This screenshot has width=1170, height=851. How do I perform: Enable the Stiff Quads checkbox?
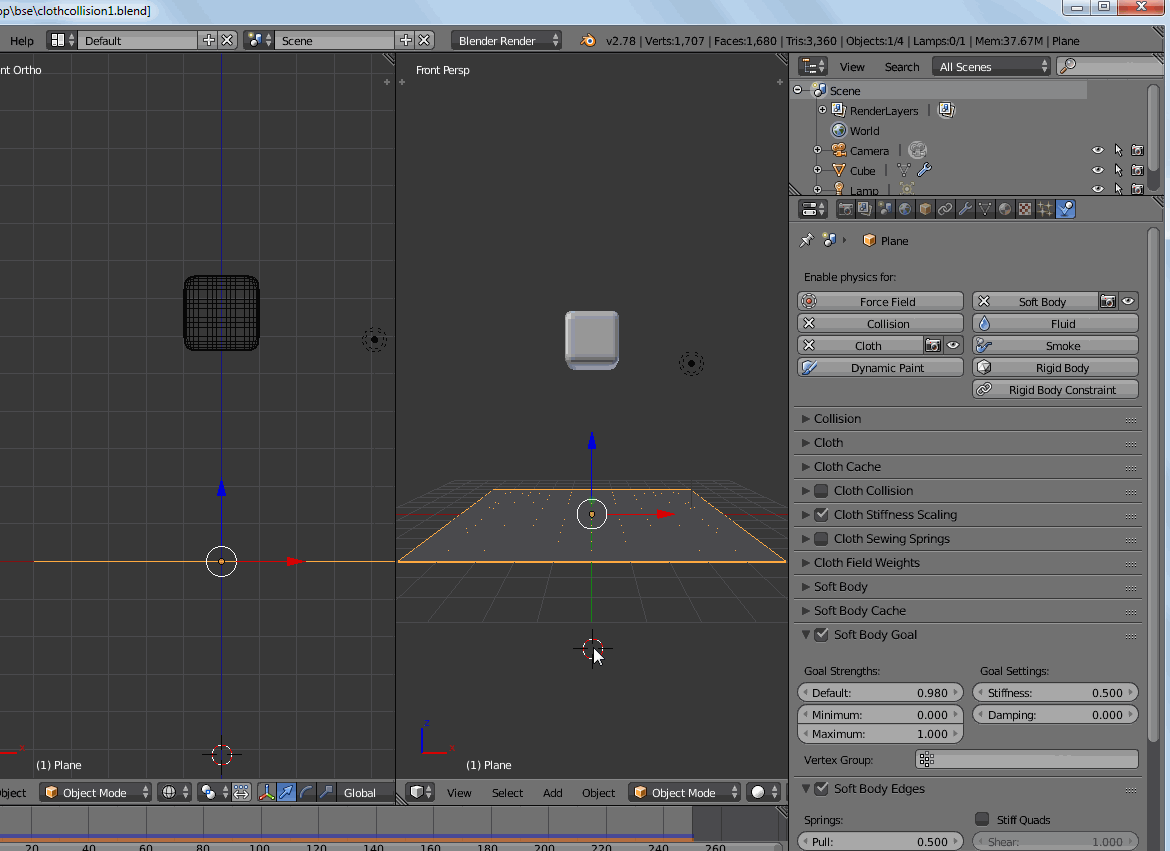click(x=982, y=820)
